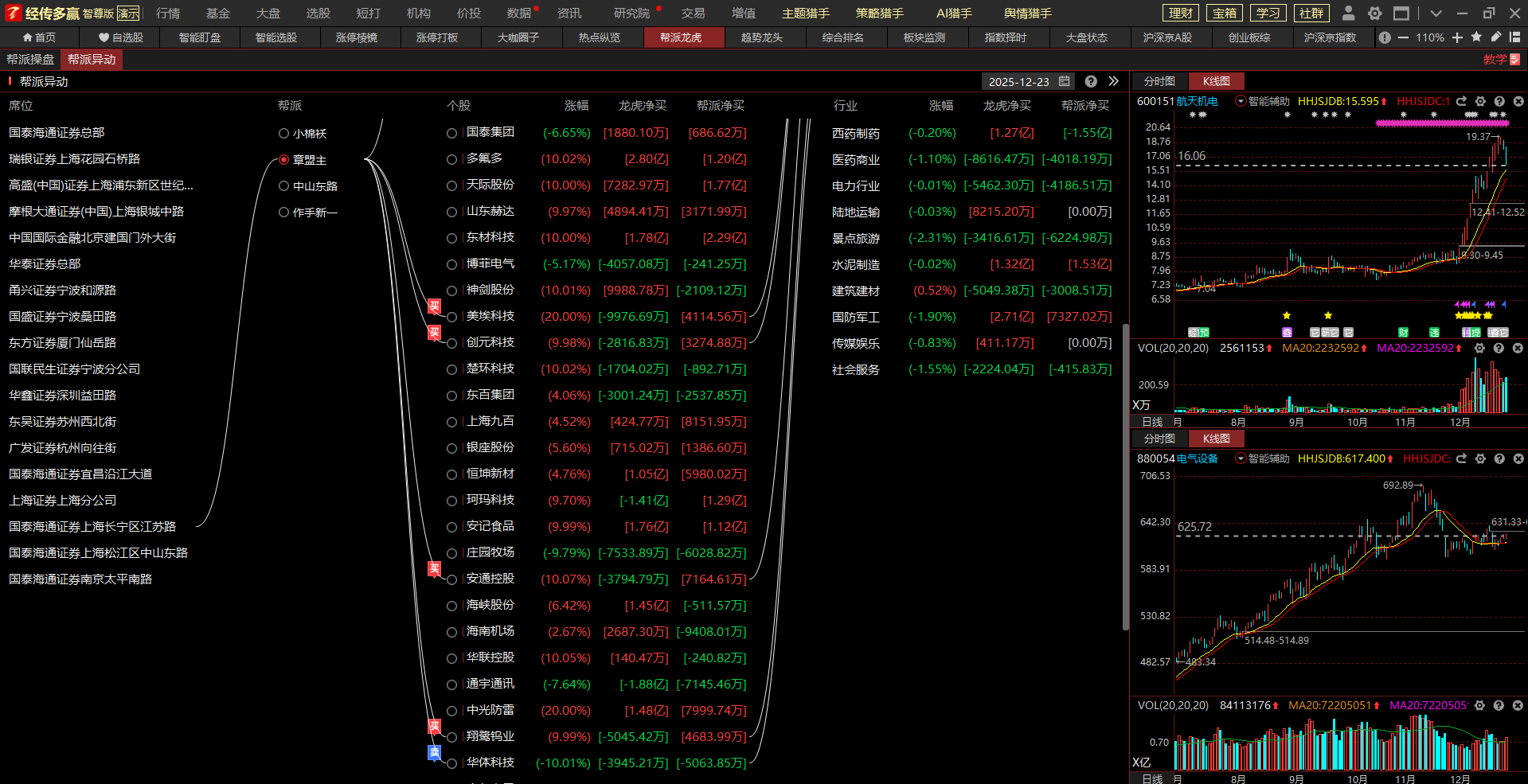
Task: Select the 小棉袄 faction radio button
Action: 283,134
